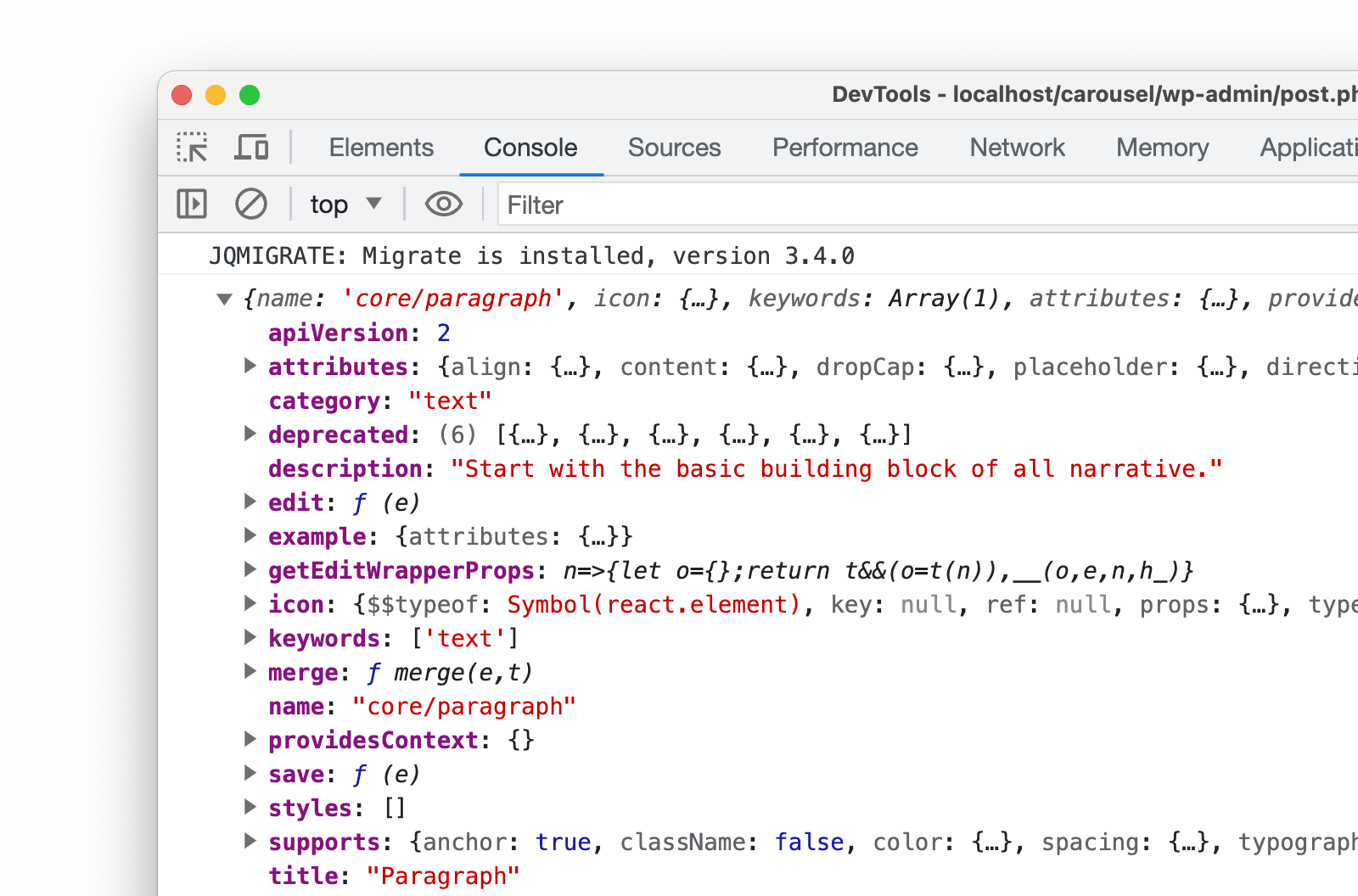Expand the attributes property
Viewport: 1358px width, 896px height.
point(250,366)
